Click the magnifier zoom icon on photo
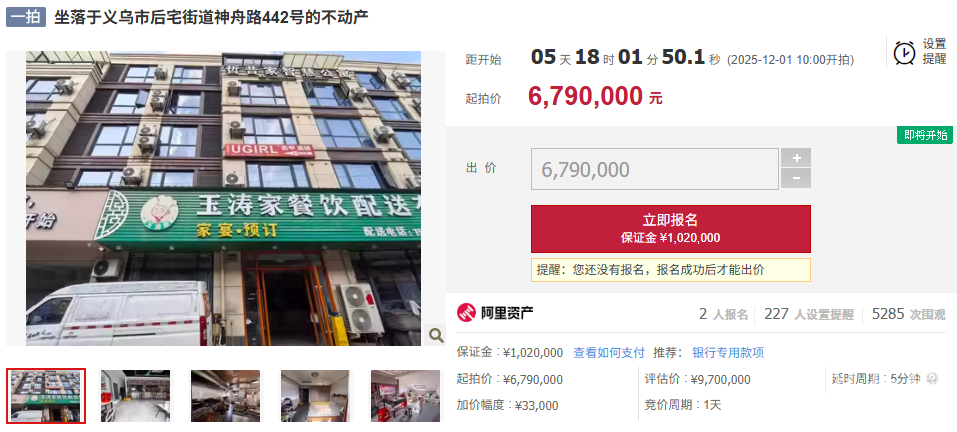 436,334
